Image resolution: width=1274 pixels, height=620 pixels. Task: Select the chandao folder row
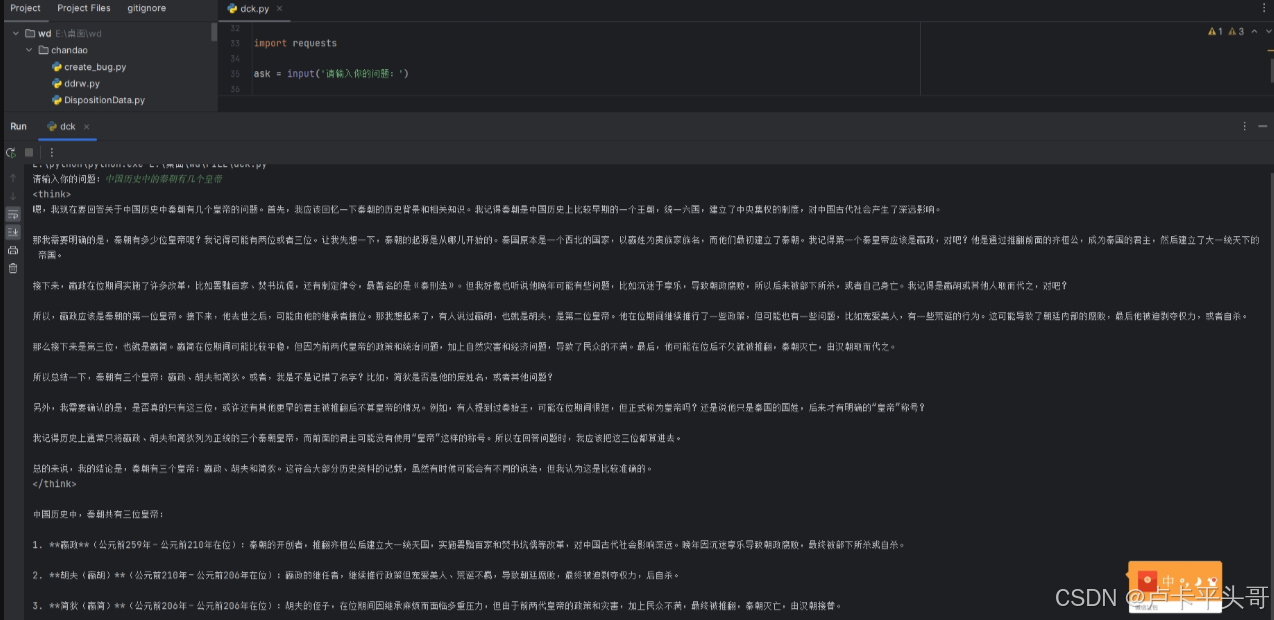click(x=108, y=50)
